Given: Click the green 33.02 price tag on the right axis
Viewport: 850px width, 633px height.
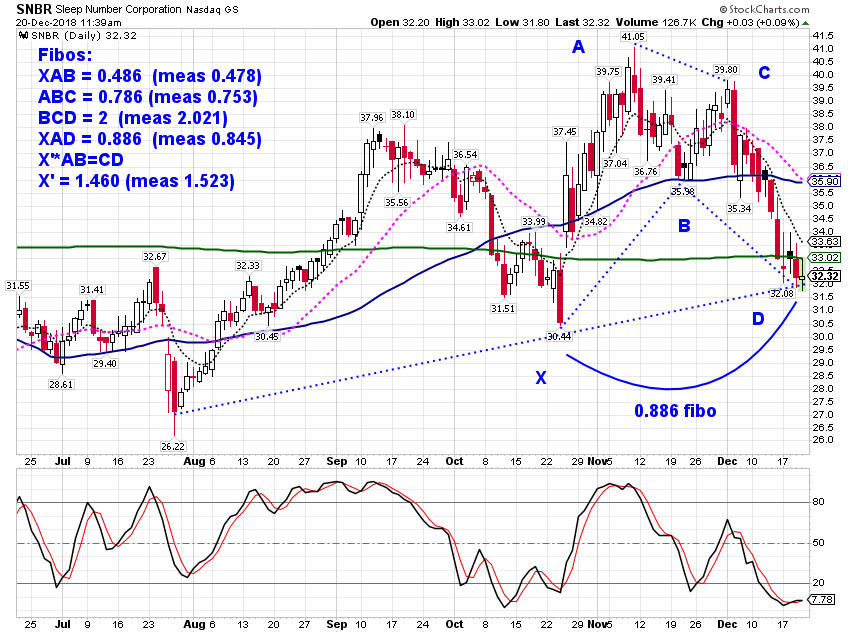Looking at the screenshot, I should click(x=826, y=257).
